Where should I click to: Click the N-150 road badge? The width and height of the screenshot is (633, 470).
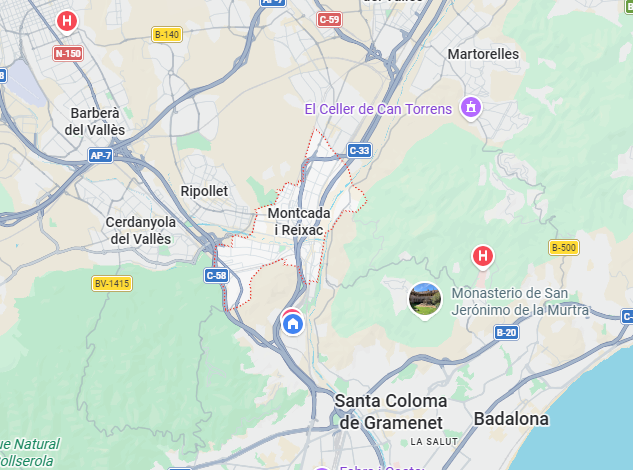(x=68, y=53)
